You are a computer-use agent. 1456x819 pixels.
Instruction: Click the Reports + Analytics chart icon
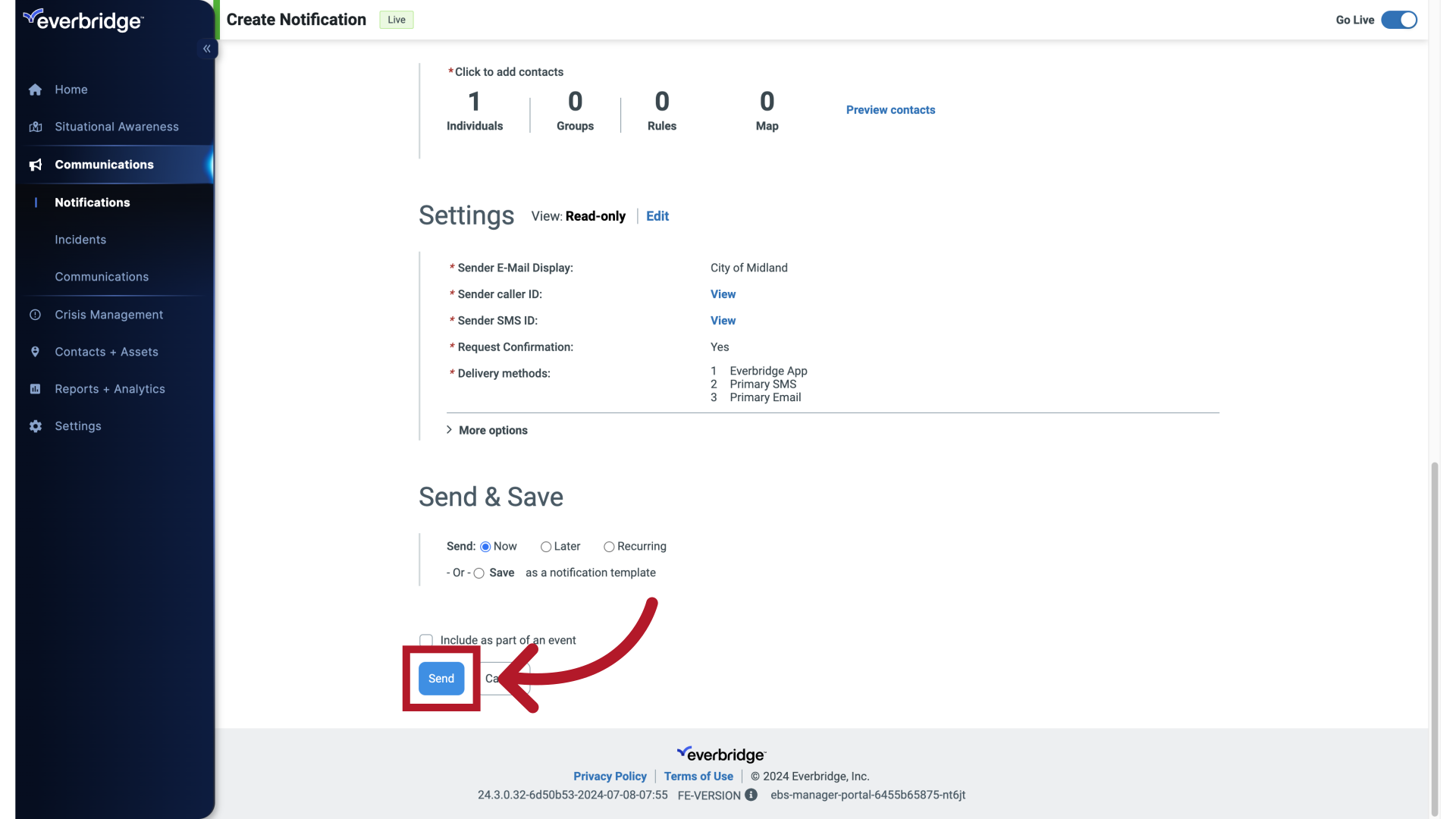pos(36,388)
